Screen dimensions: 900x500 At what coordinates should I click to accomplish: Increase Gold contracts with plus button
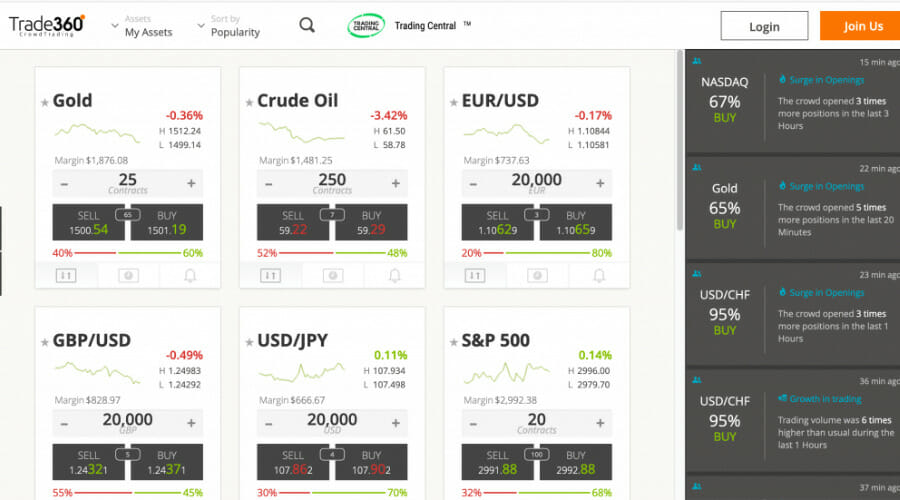(191, 183)
